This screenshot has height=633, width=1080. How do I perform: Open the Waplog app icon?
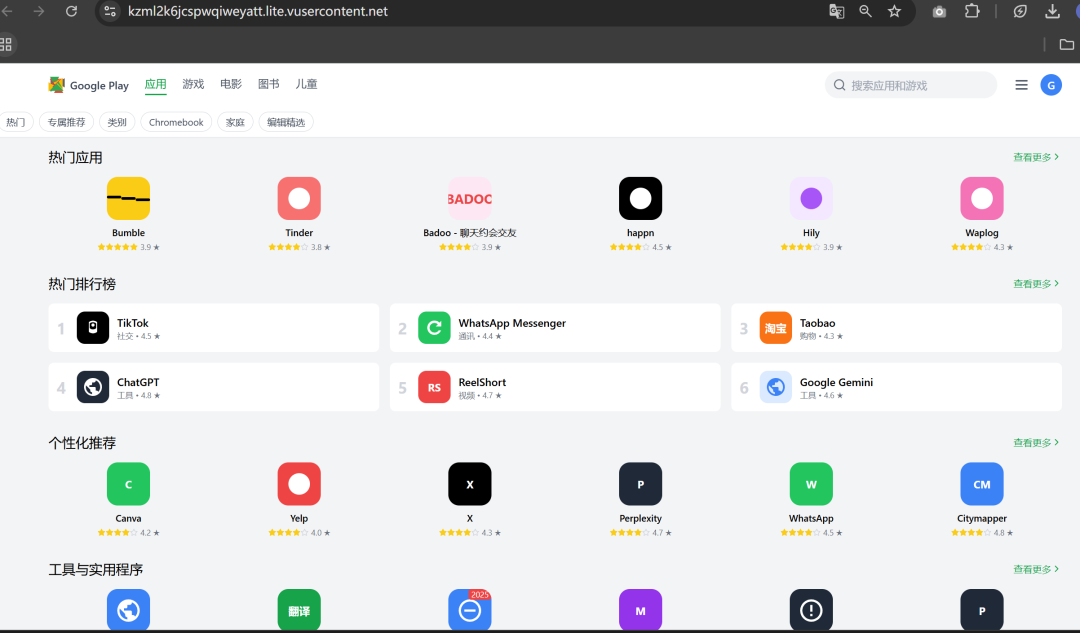(x=982, y=198)
